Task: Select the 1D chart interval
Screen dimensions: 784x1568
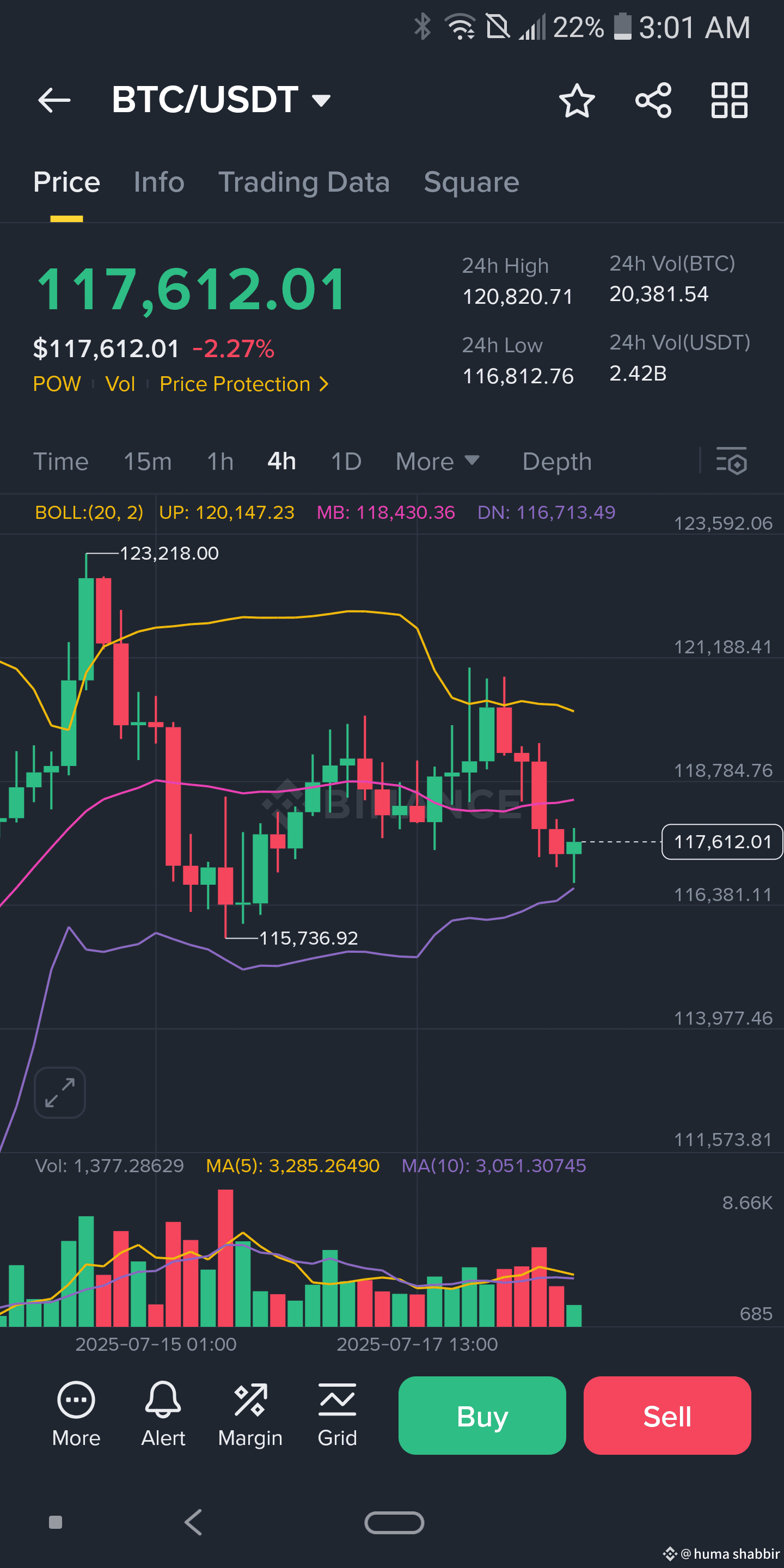Action: [346, 461]
